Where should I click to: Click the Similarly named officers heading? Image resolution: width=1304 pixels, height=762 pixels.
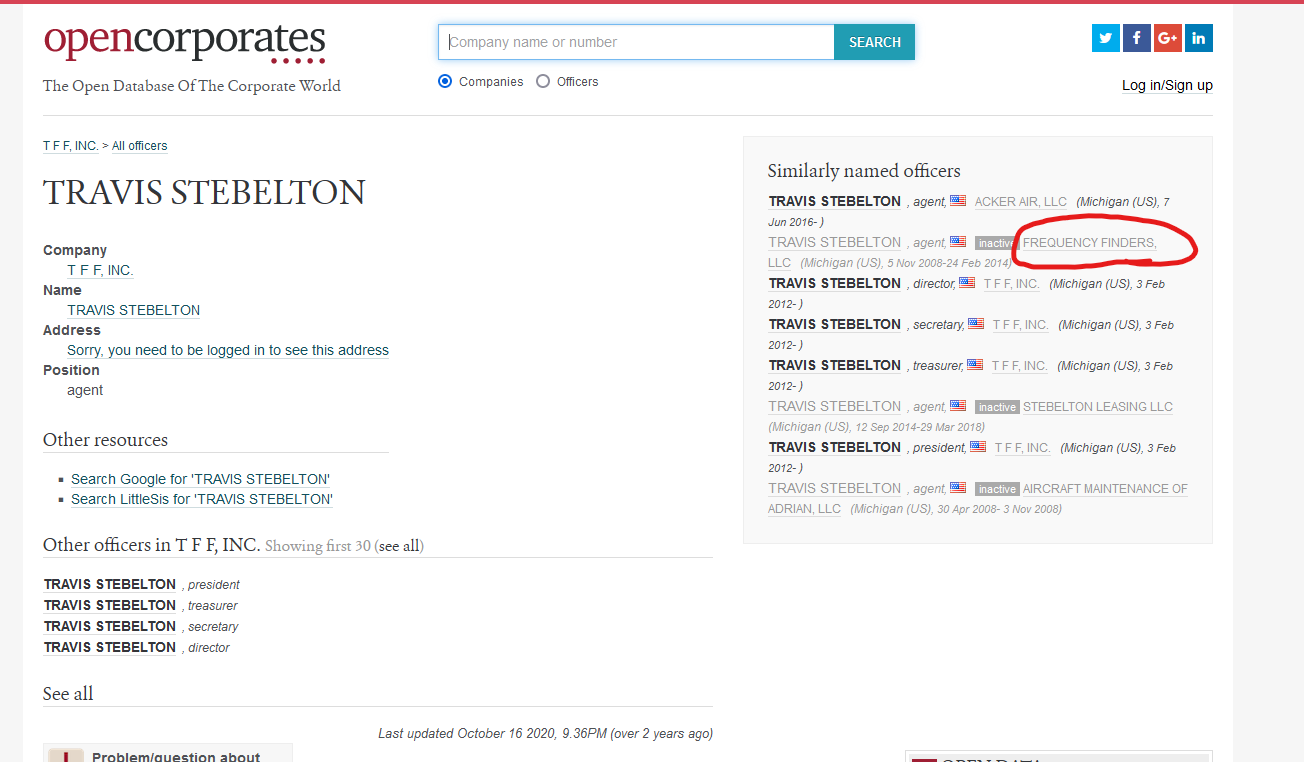[x=864, y=171]
